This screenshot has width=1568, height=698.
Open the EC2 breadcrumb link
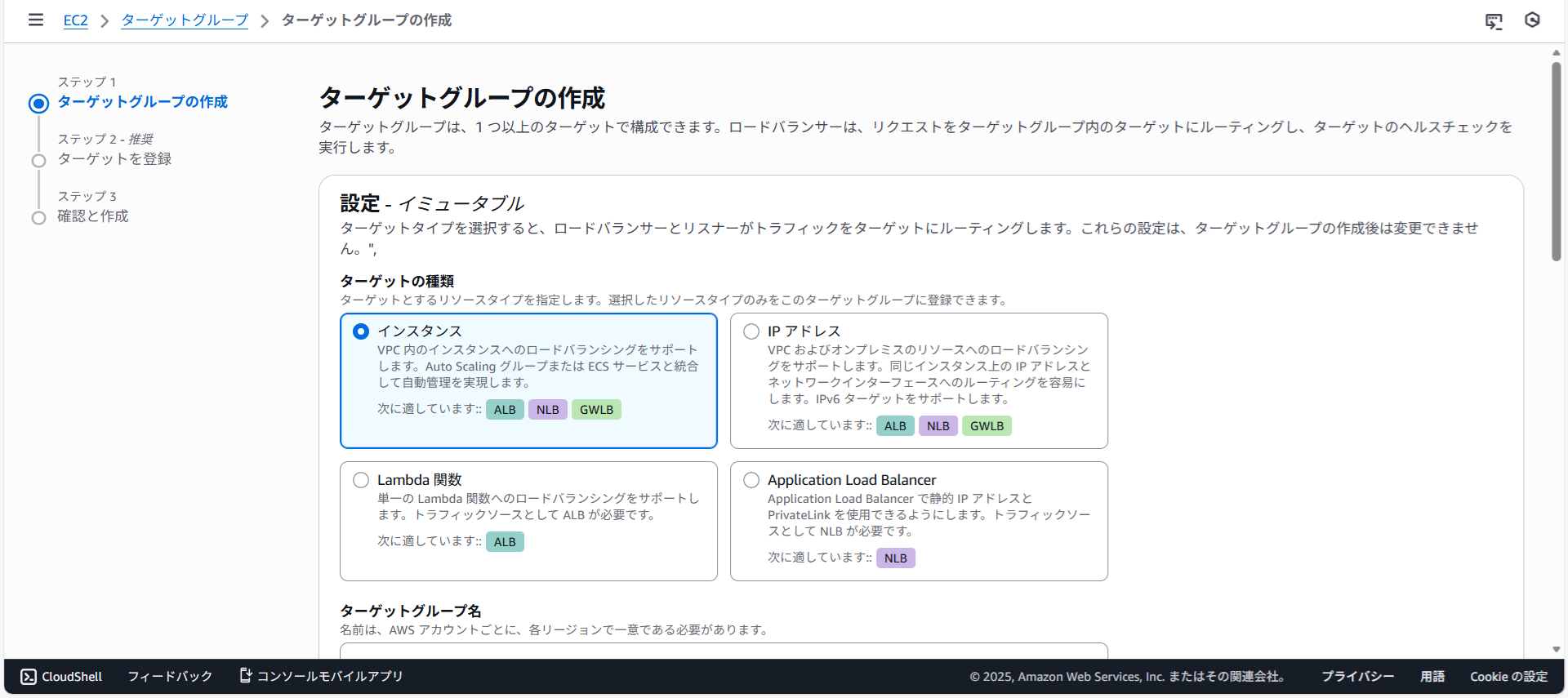[75, 20]
